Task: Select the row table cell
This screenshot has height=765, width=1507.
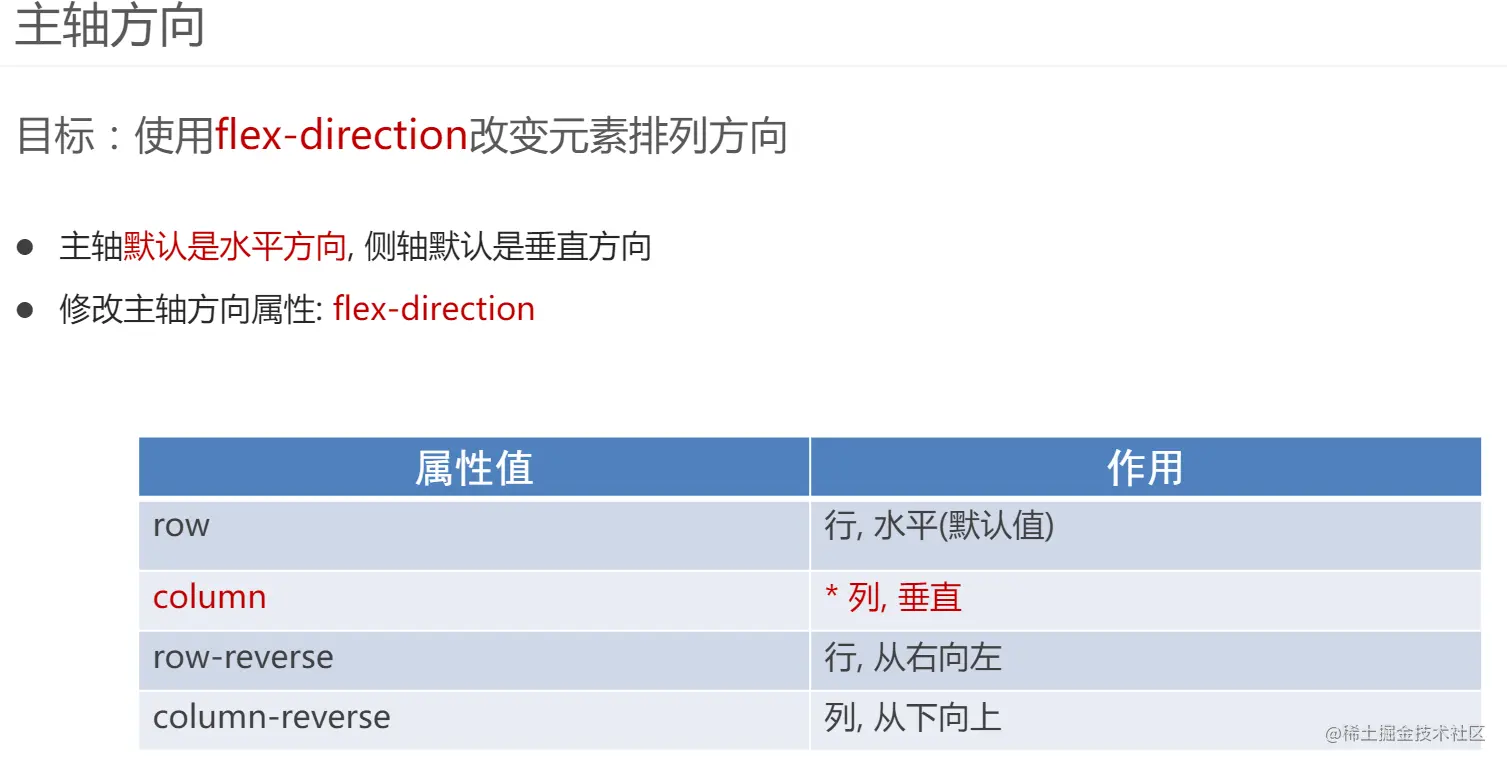Action: [x=474, y=534]
